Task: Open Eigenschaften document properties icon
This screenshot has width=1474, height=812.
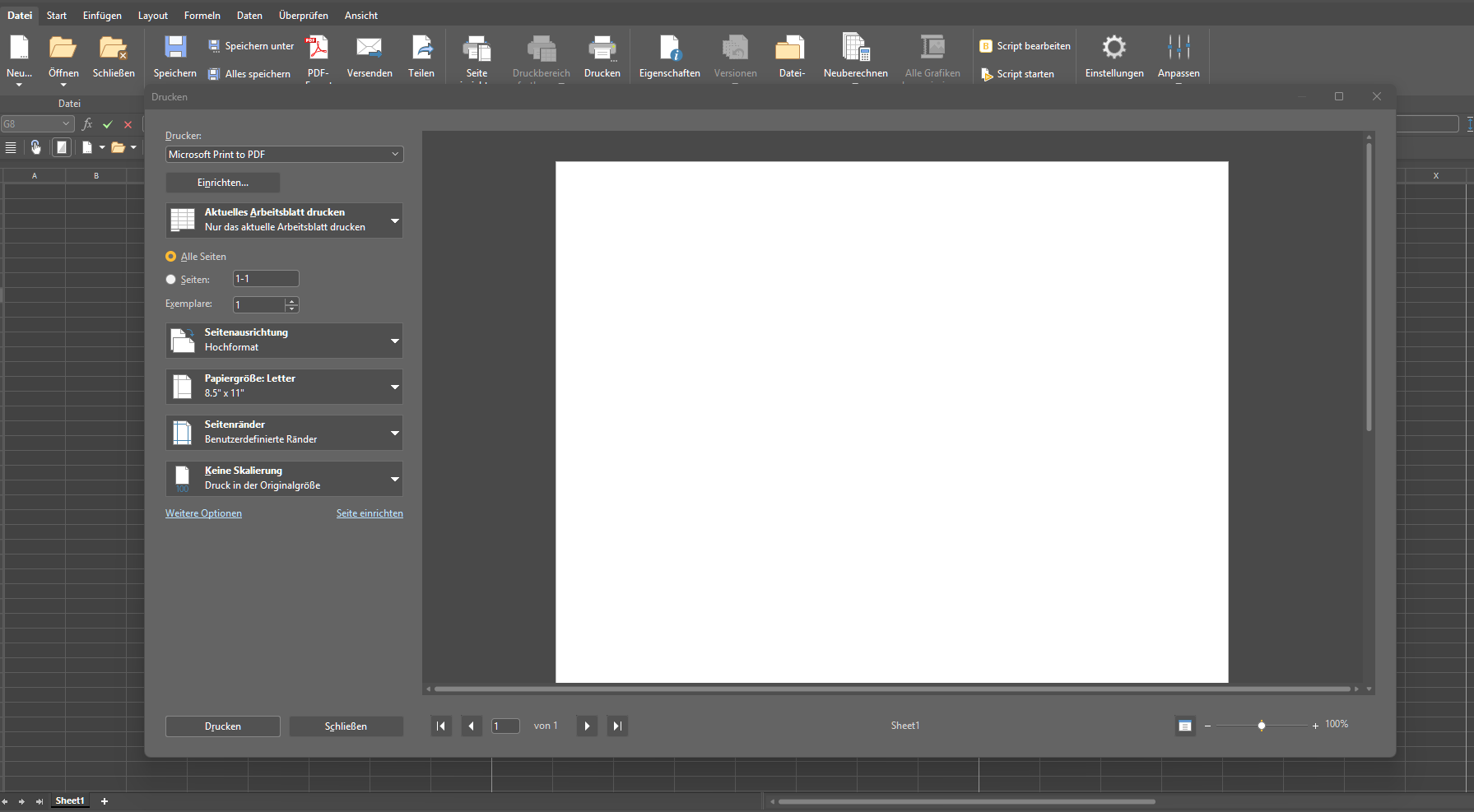Action: [x=670, y=48]
